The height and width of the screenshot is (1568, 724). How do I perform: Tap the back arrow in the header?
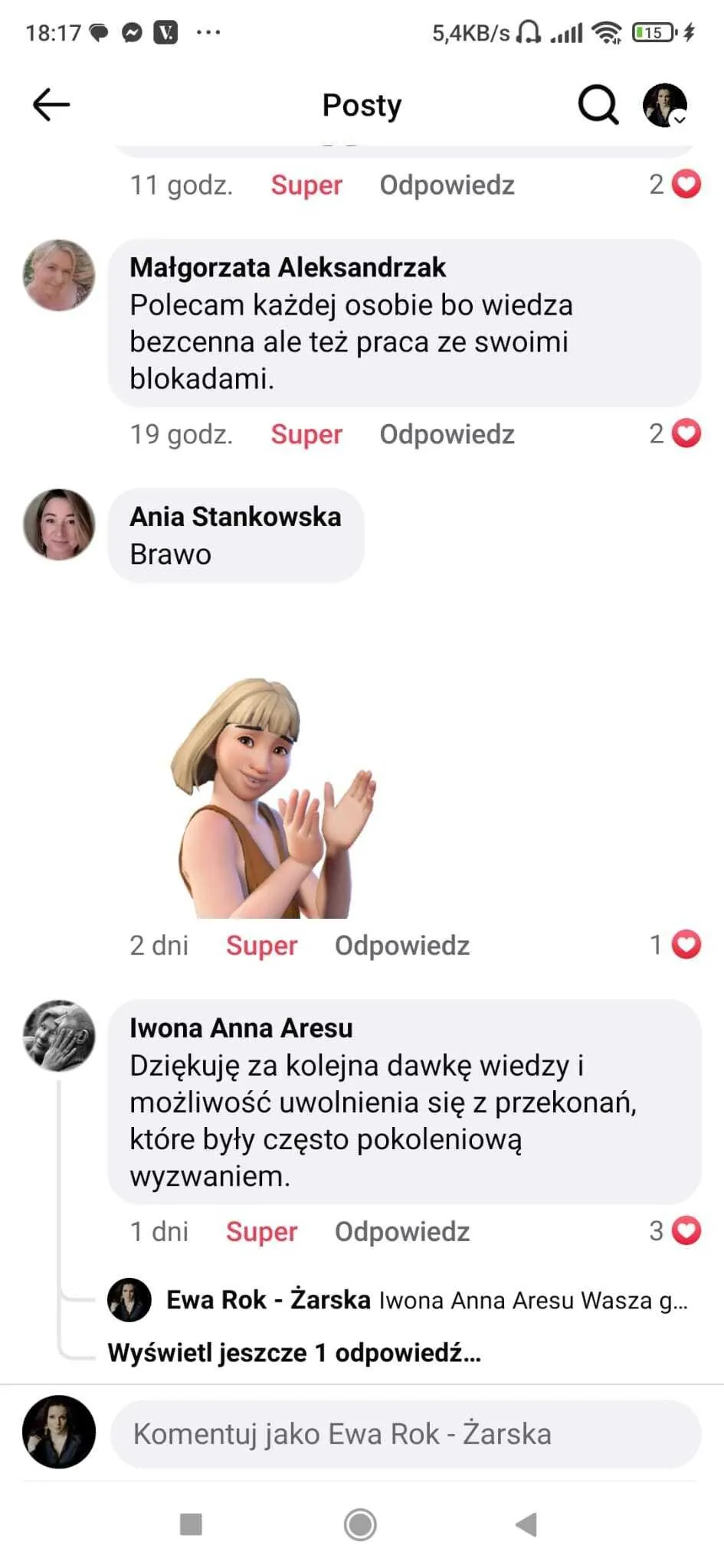tap(51, 105)
